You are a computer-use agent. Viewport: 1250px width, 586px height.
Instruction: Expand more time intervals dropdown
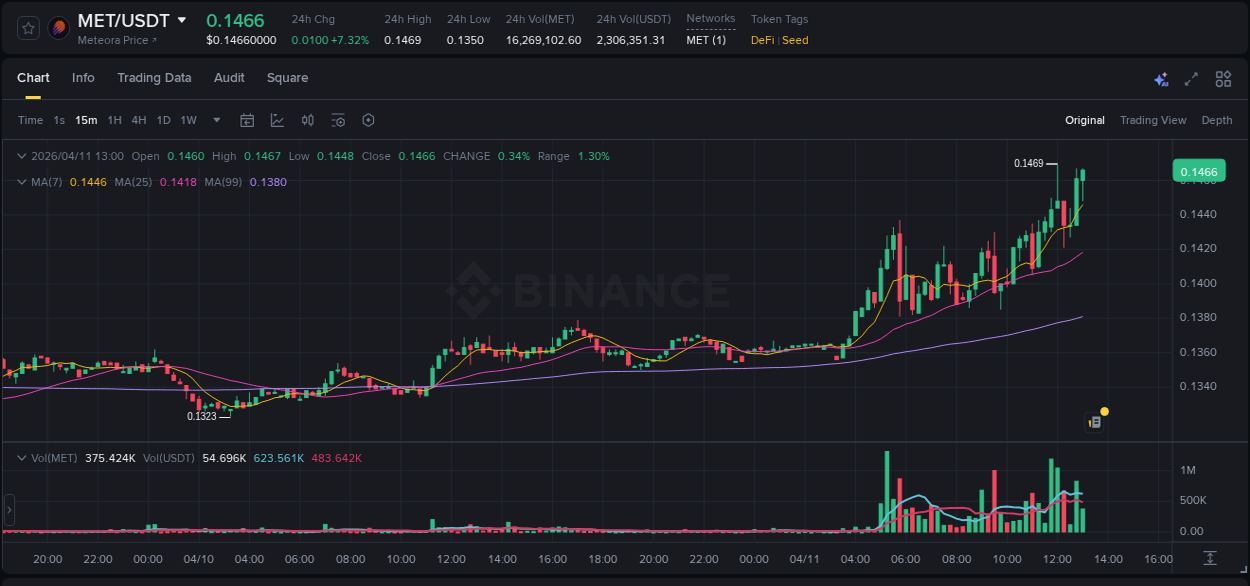pyautogui.click(x=217, y=120)
